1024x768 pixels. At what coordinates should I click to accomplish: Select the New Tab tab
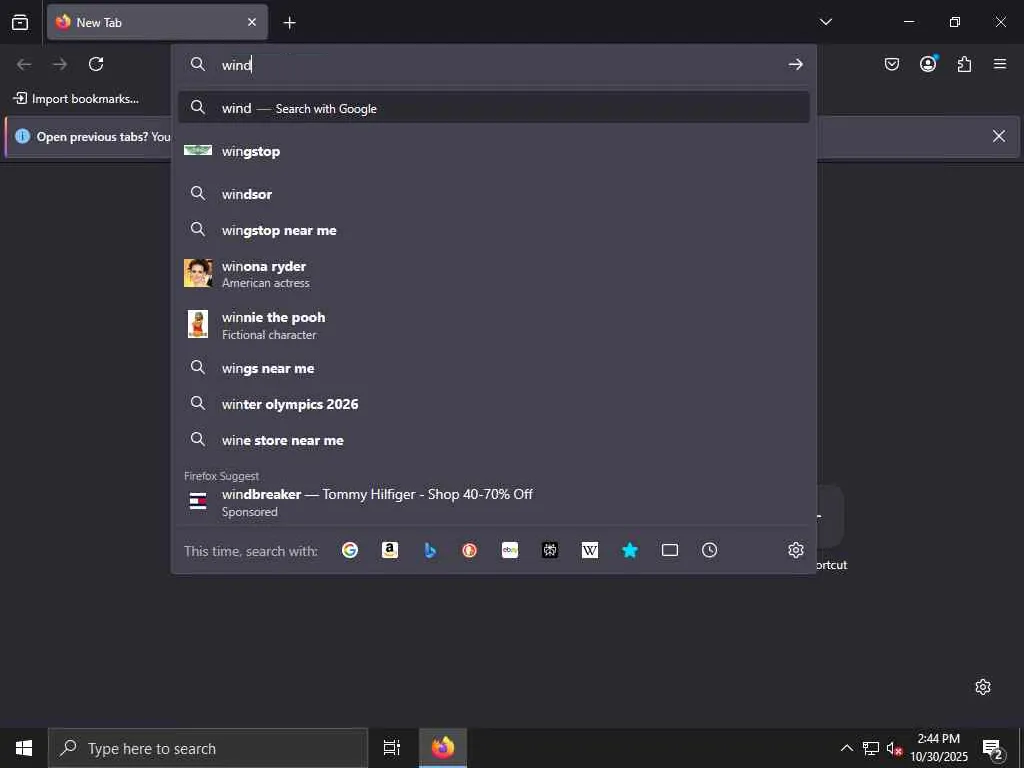click(157, 22)
